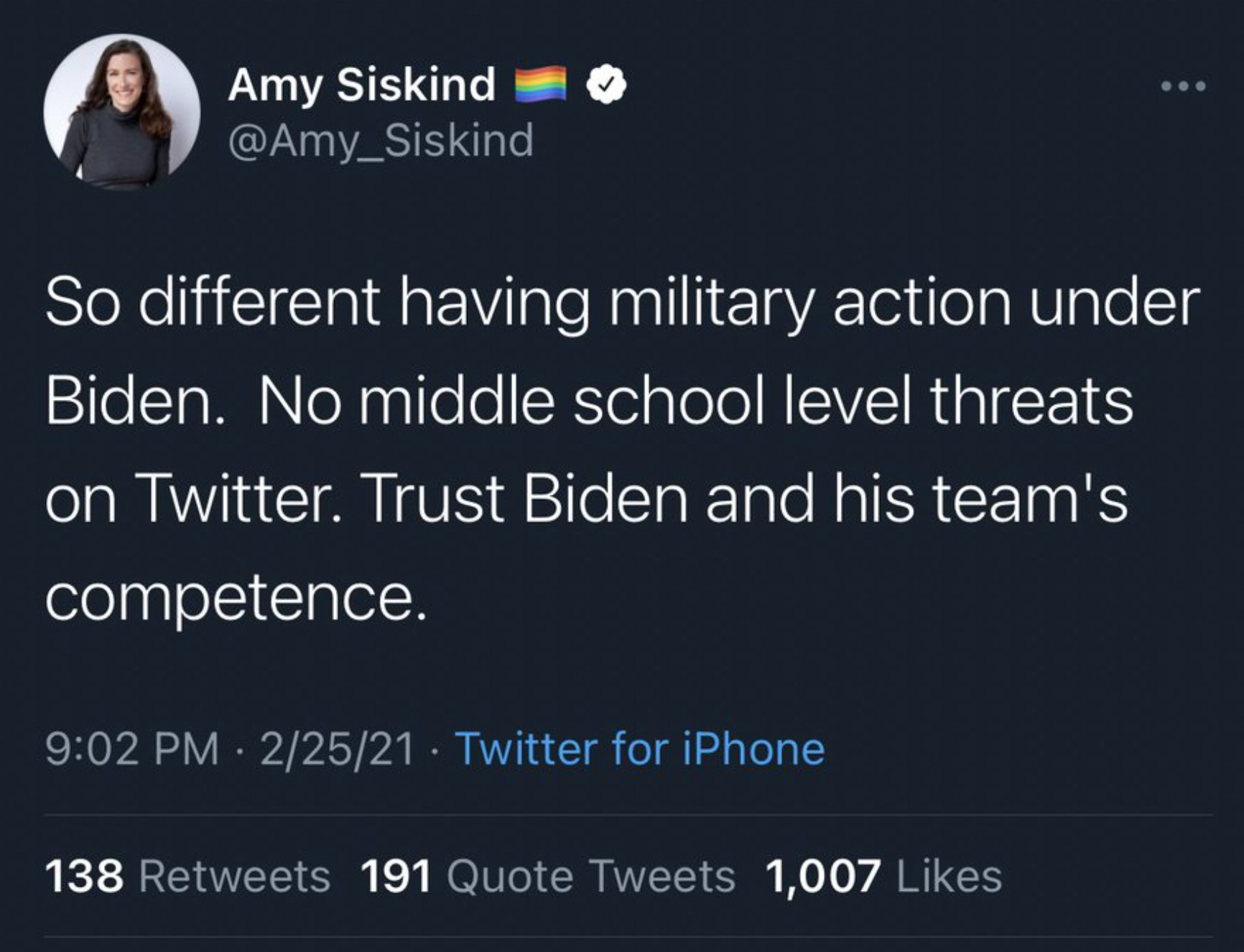Click the Amy Siskind display name
1244x952 pixels.
coord(362,85)
